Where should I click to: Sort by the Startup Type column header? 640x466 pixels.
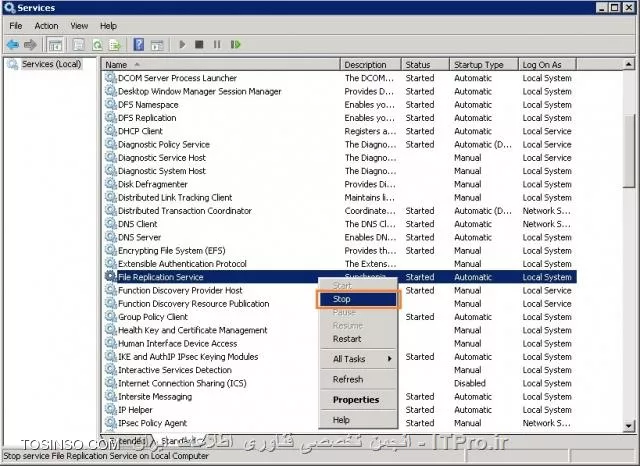484,64
